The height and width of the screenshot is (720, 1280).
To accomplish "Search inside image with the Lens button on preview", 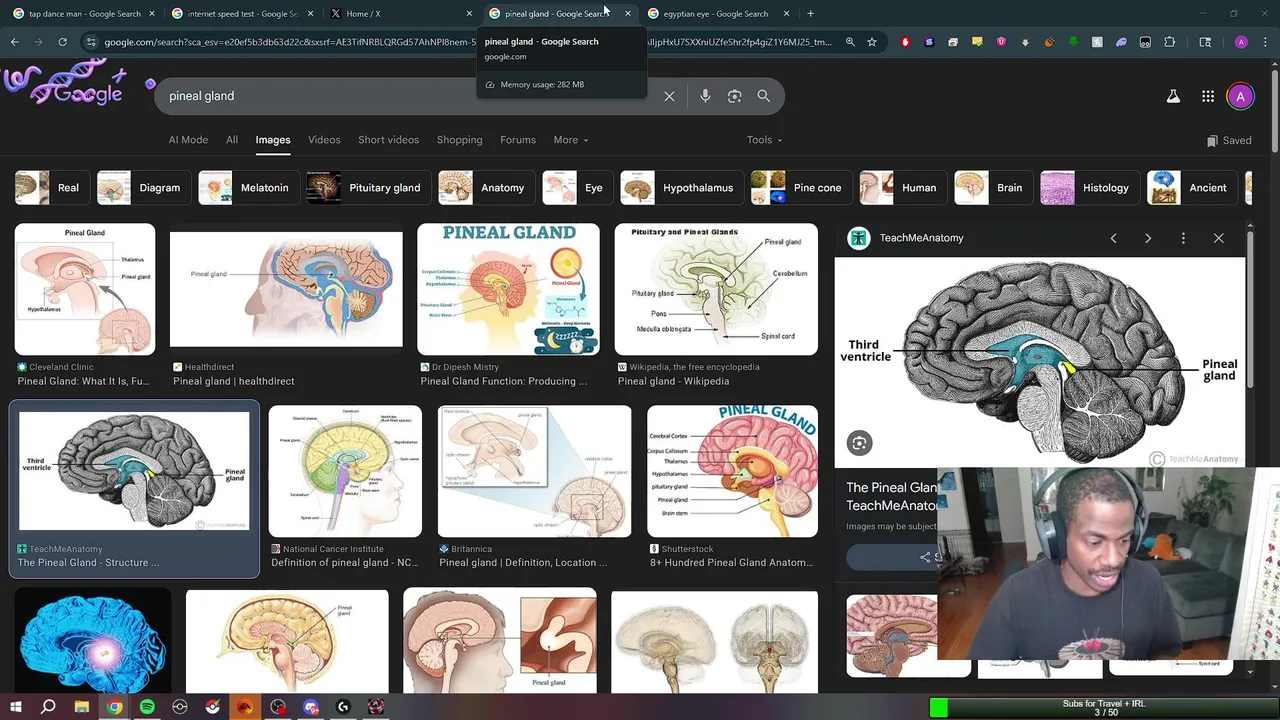I will (859, 443).
